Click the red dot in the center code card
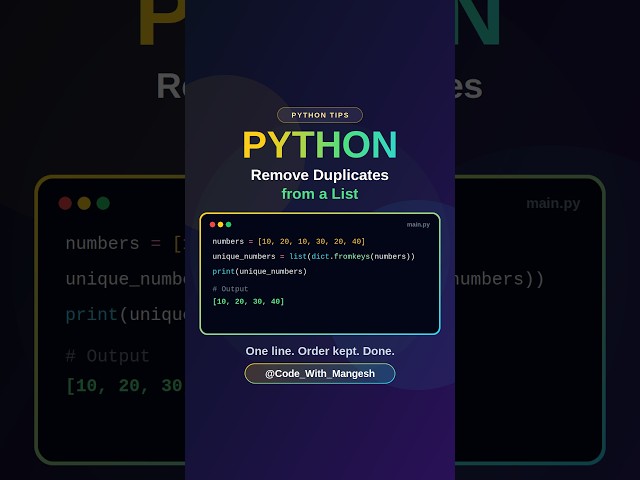Screen dimensions: 640x480 point(212,224)
